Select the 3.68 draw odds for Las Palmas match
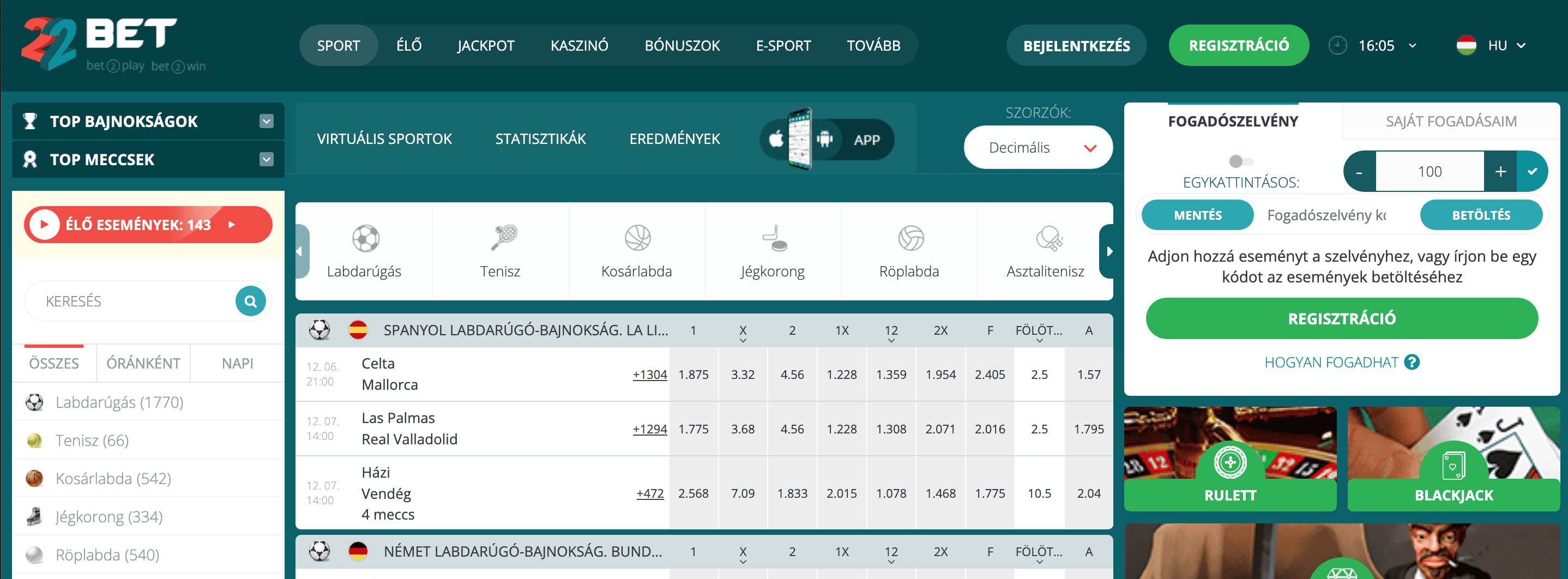The height and width of the screenshot is (579, 1568). pos(743,429)
